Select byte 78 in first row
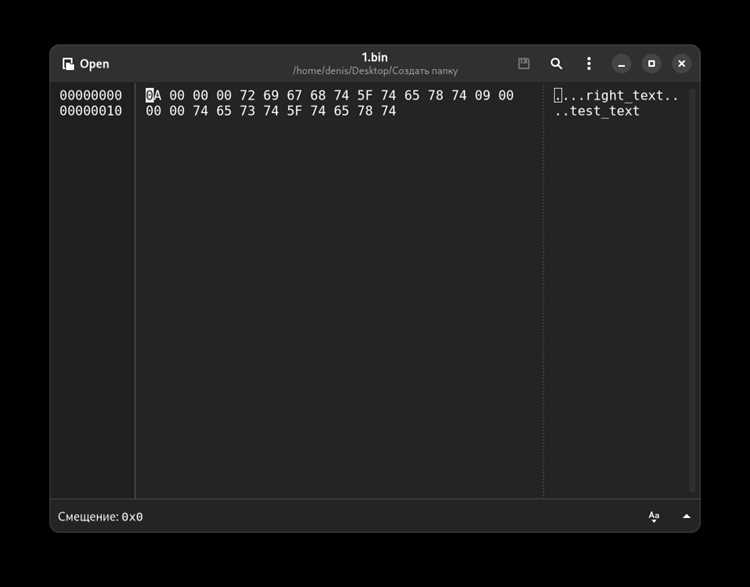 [x=435, y=96]
